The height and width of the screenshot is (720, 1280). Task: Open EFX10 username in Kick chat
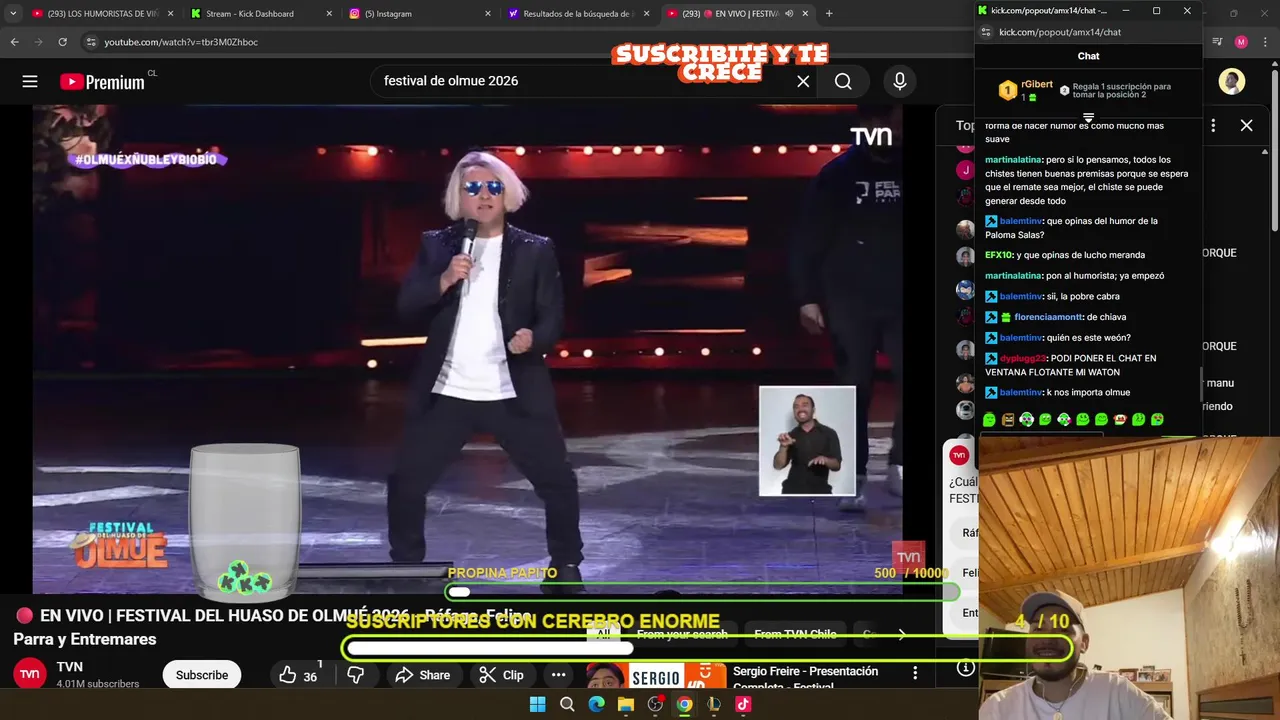click(x=999, y=255)
